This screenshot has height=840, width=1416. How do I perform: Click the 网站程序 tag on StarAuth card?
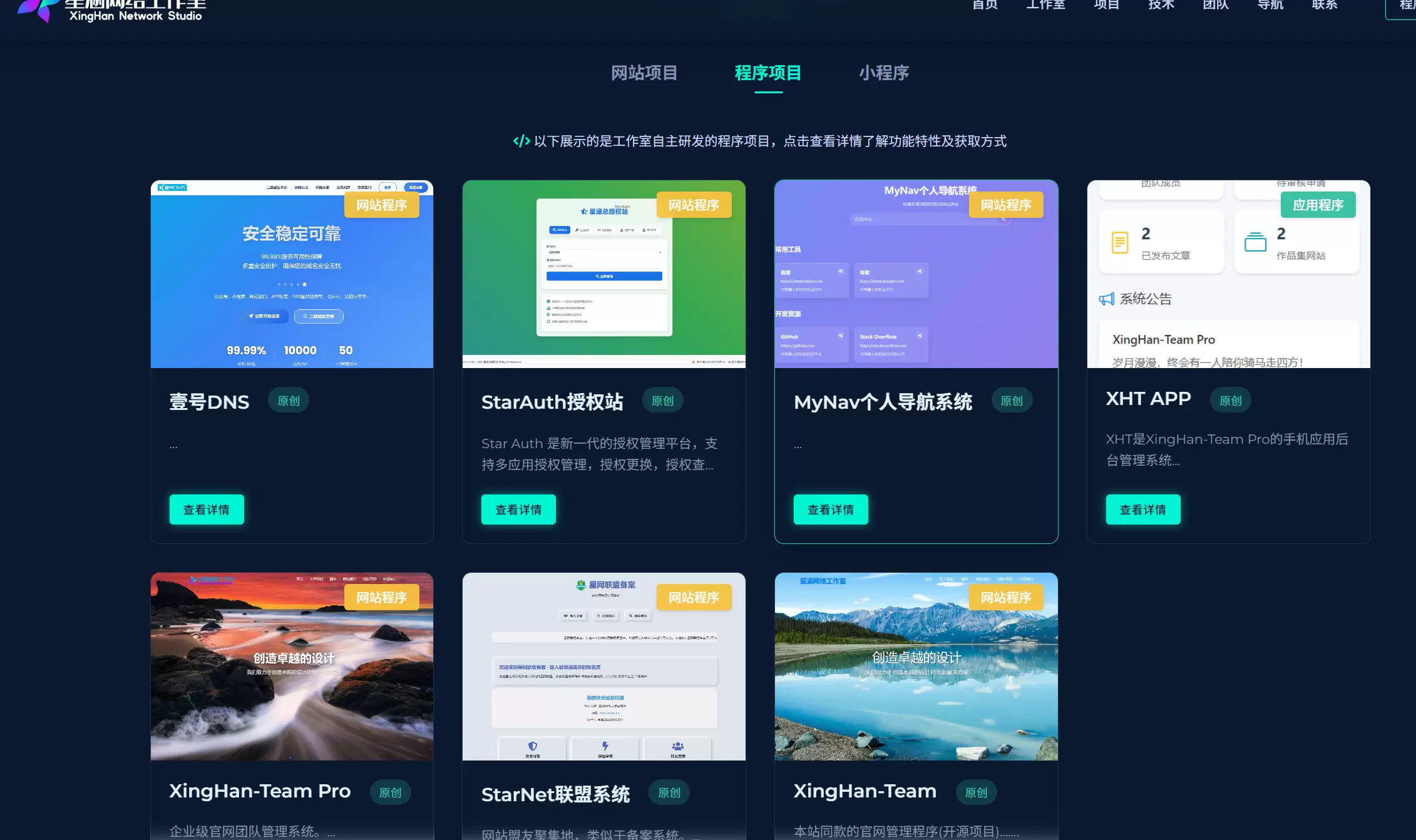tap(694, 205)
